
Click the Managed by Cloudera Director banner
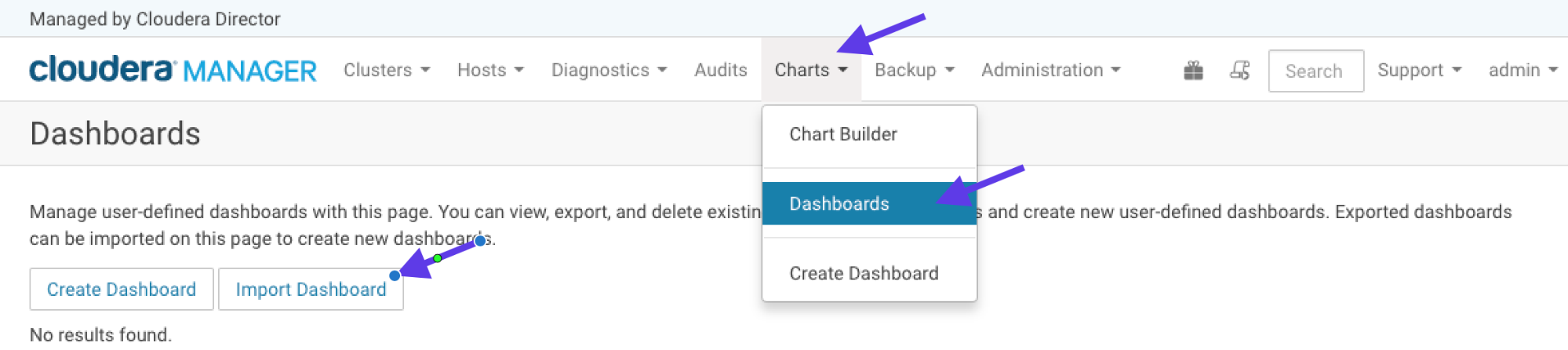click(155, 19)
